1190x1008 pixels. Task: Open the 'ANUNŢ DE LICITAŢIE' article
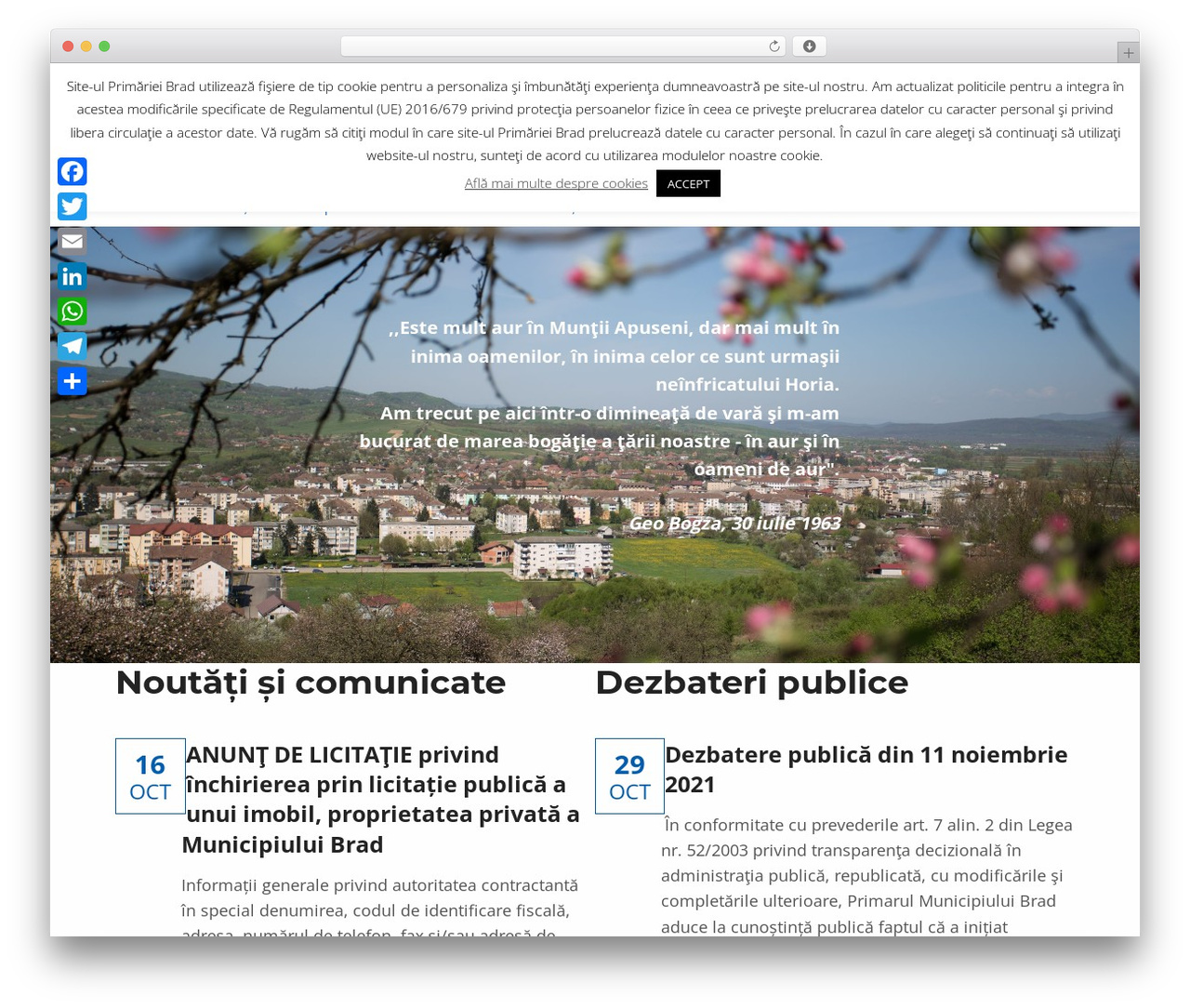click(x=381, y=799)
